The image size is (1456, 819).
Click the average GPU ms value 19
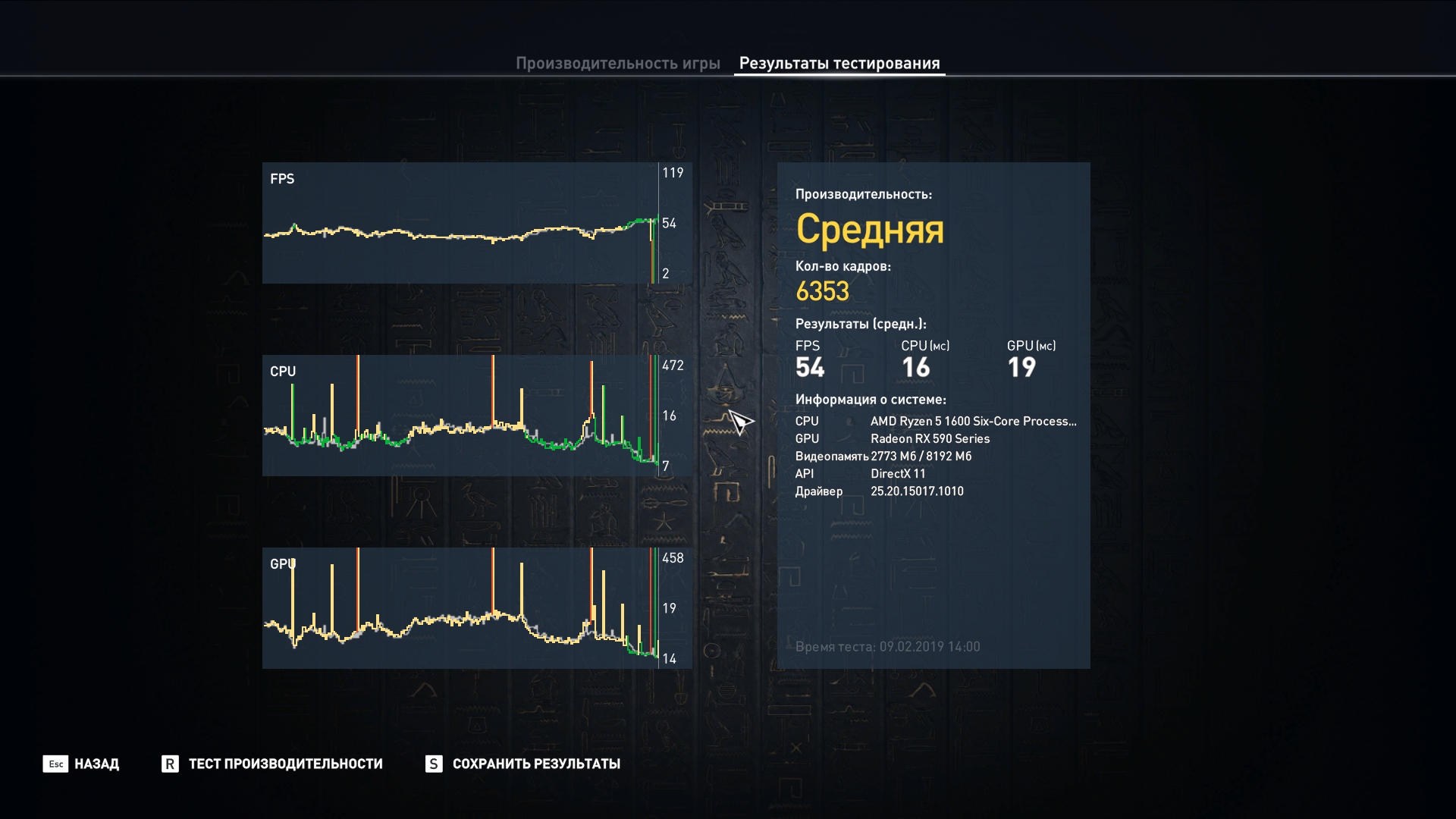pos(1021,368)
